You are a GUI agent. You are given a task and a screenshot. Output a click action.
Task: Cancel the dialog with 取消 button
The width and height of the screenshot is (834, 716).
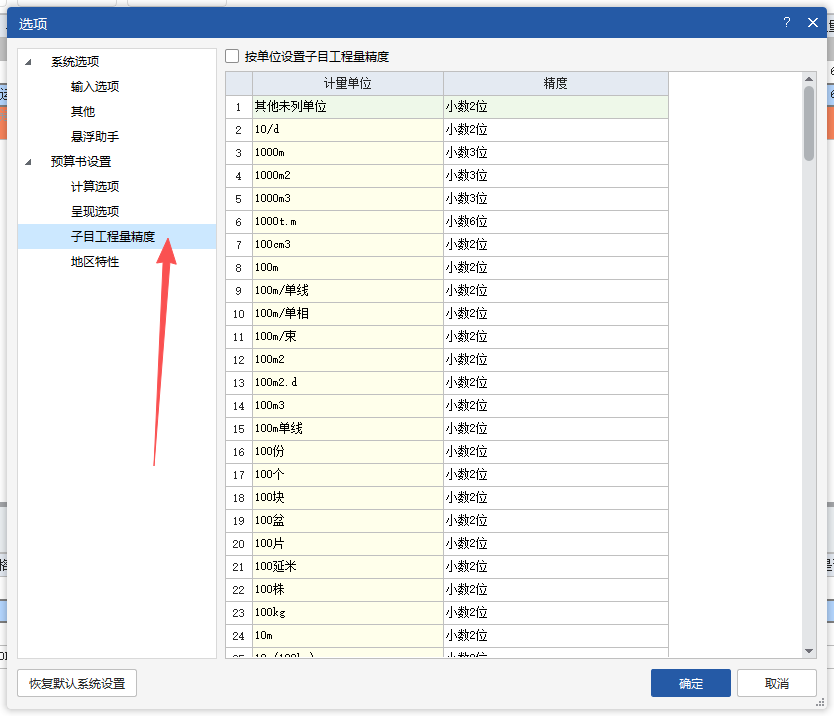777,683
